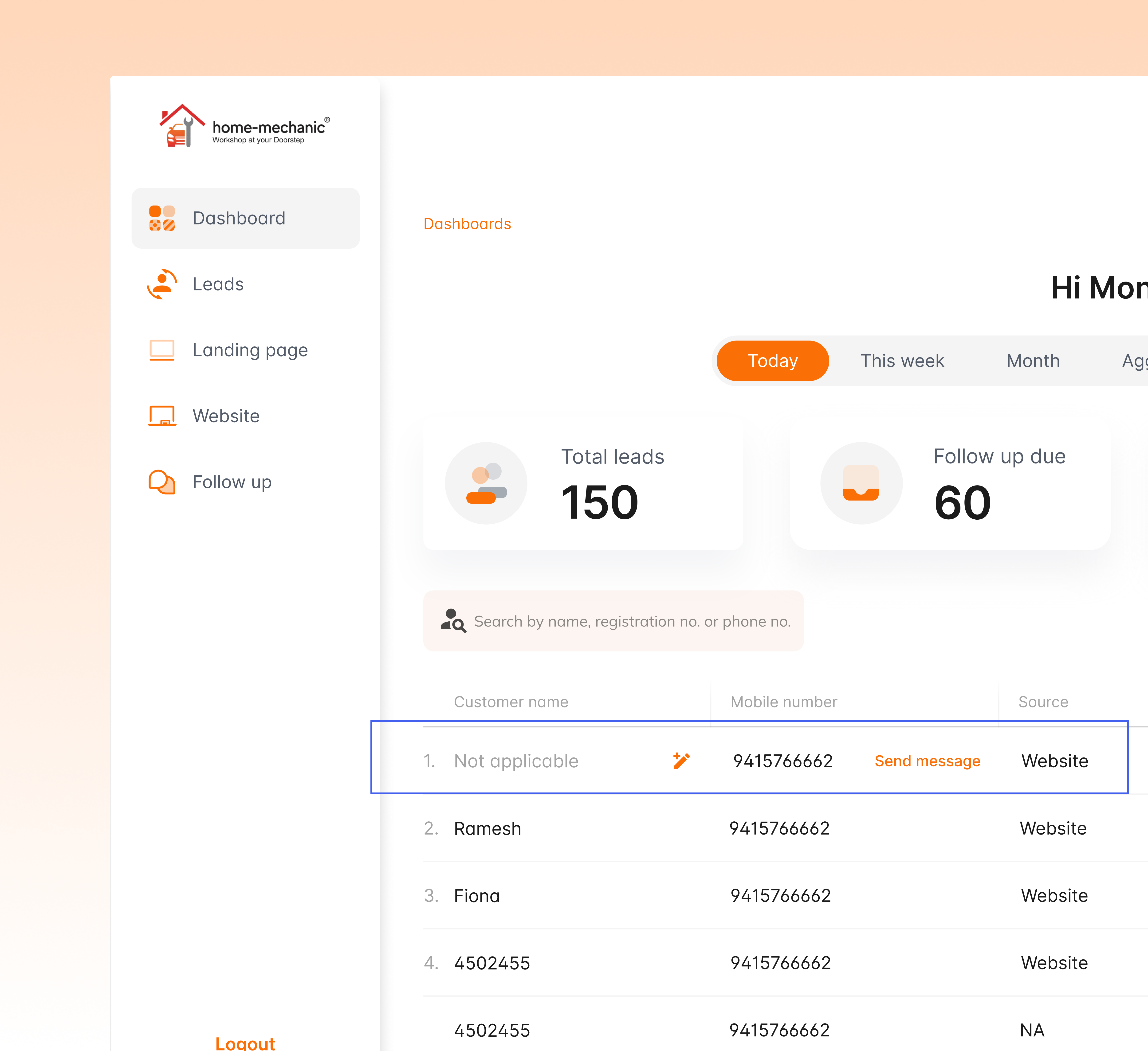The image size is (1148, 1051).
Task: Select the Dashboard icon in the sidebar
Action: [x=162, y=218]
